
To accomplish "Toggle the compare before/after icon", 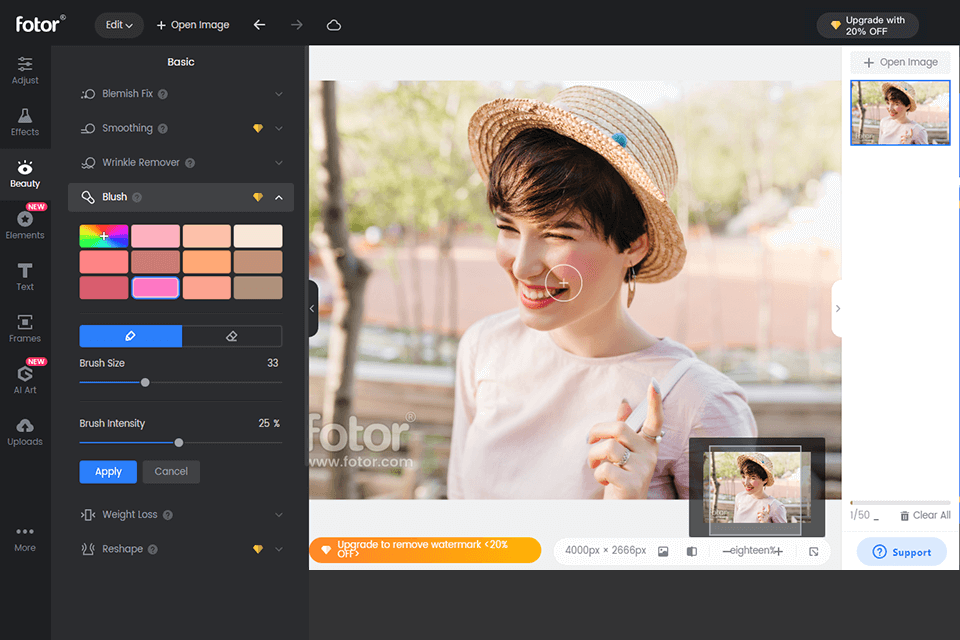I will (692, 551).
